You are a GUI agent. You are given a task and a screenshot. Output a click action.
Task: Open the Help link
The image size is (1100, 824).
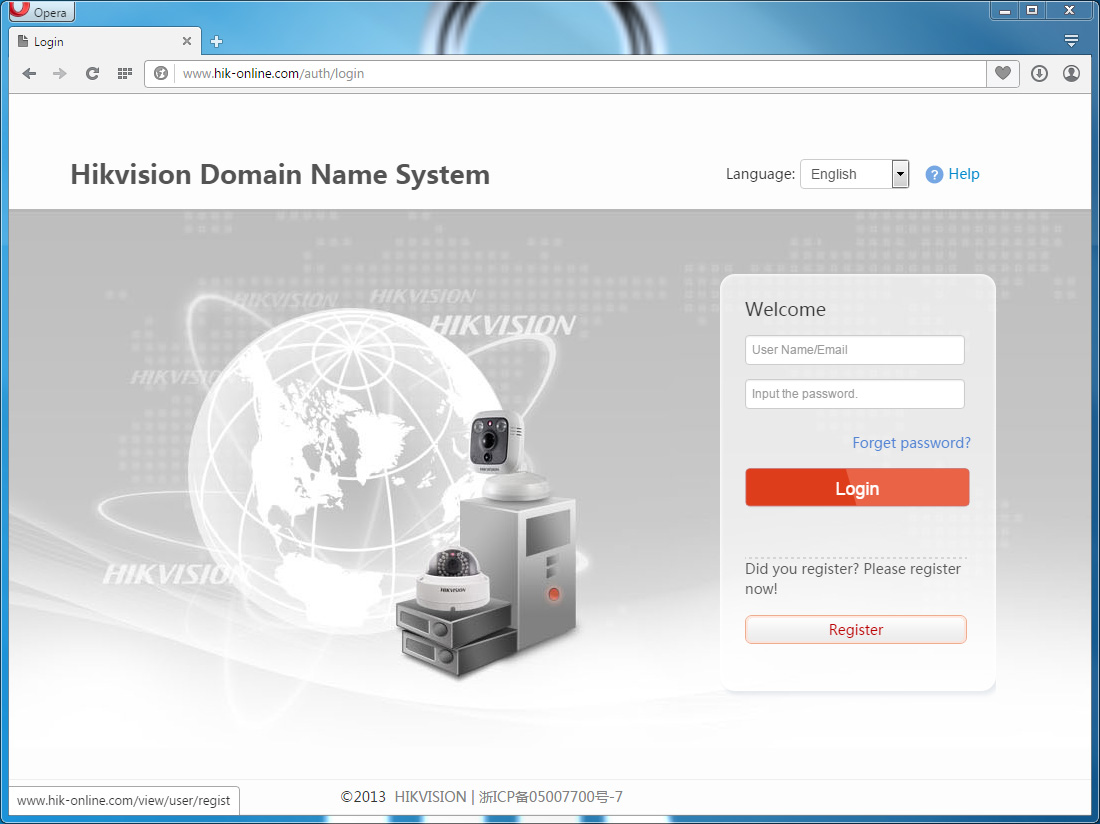[964, 174]
